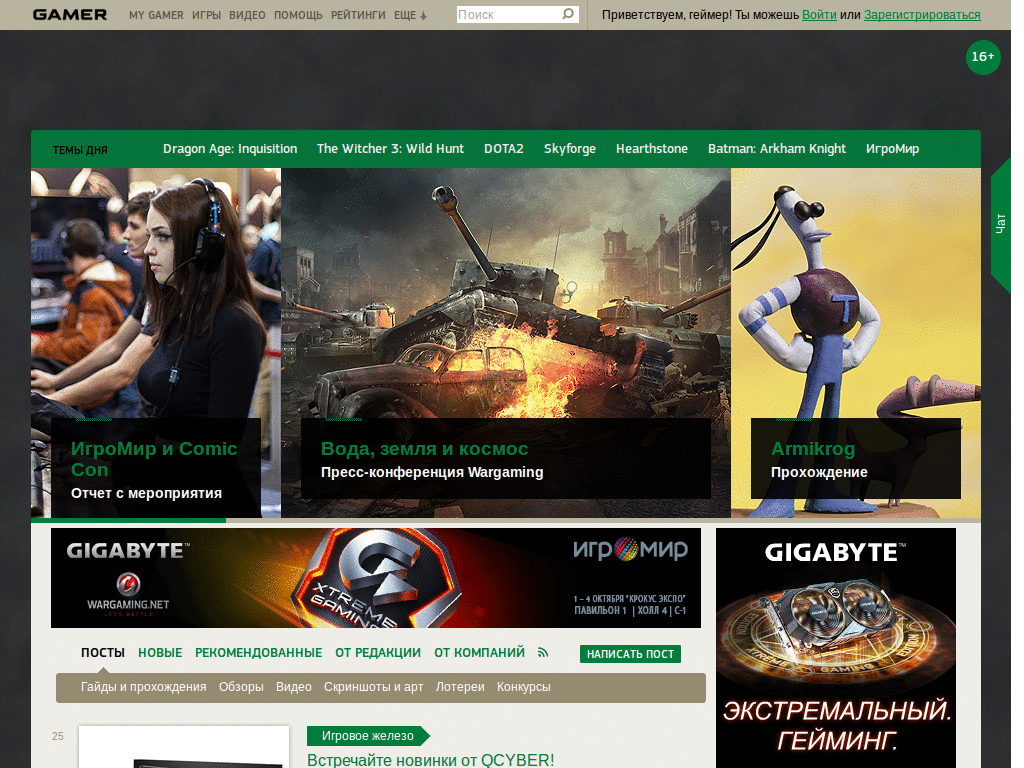The height and width of the screenshot is (768, 1024).
Task: Click НАПИСАТЬ ПОСТ button
Action: [630, 654]
